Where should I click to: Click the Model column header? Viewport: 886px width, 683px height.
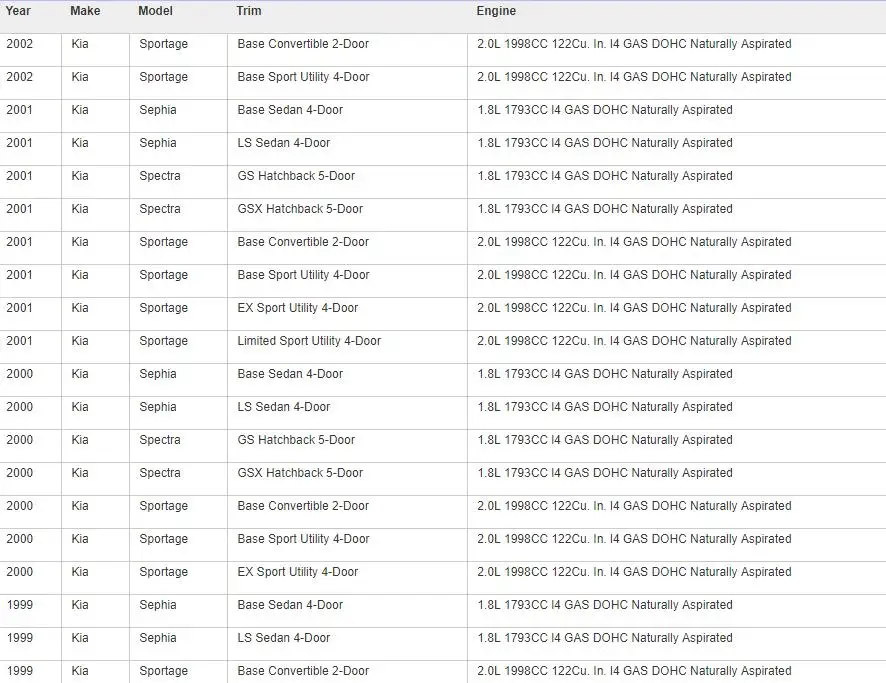155,11
